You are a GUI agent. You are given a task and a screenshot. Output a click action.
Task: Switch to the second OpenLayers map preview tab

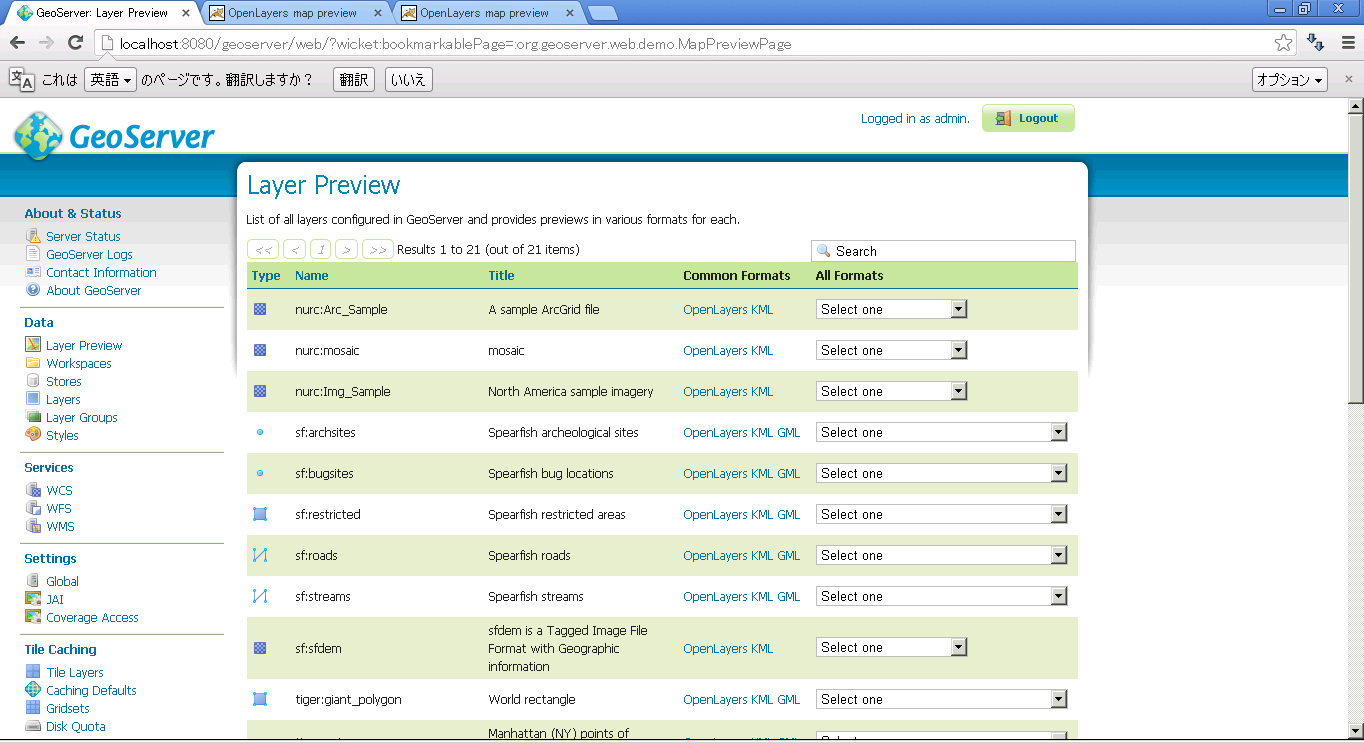tap(485, 13)
